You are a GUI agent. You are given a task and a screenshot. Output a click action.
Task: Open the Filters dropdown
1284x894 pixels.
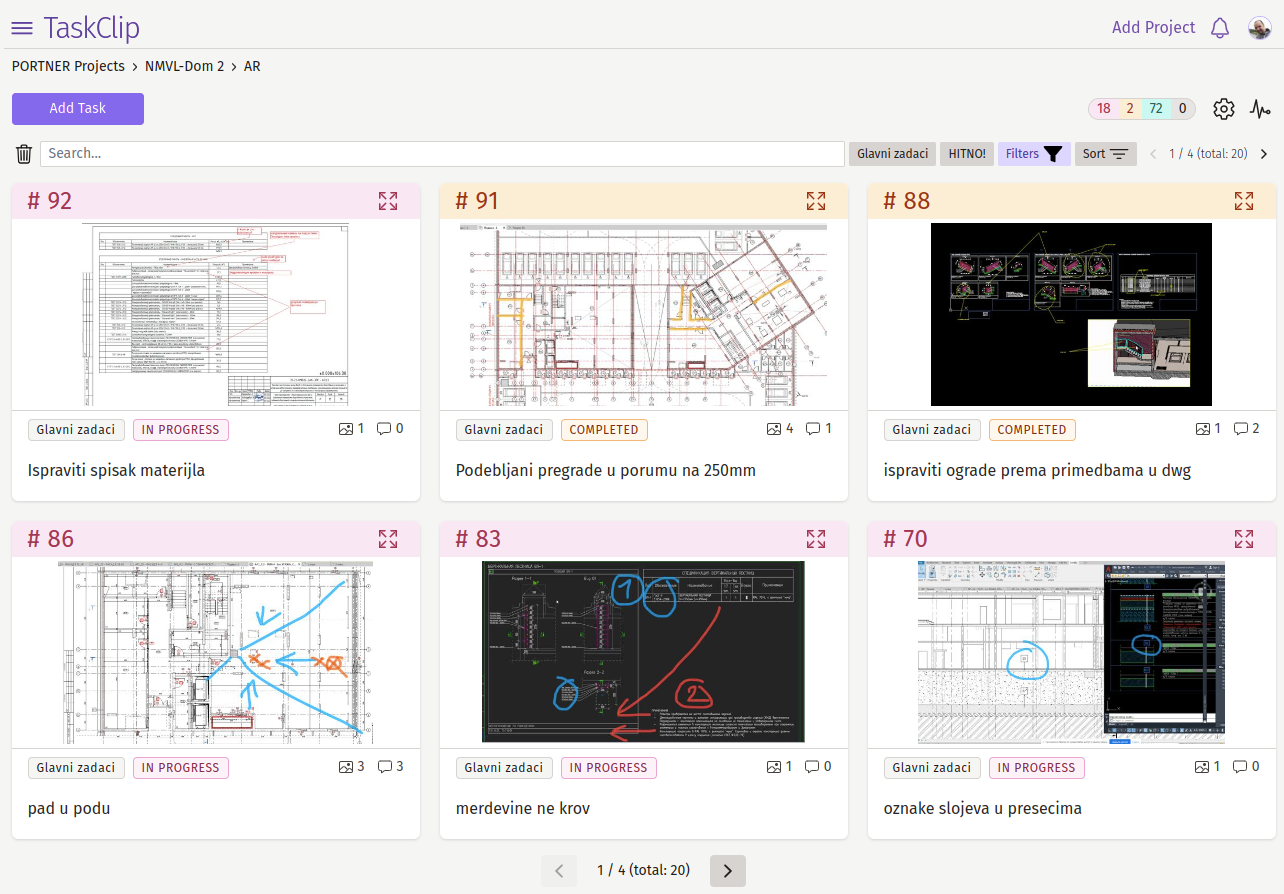tap(1034, 154)
